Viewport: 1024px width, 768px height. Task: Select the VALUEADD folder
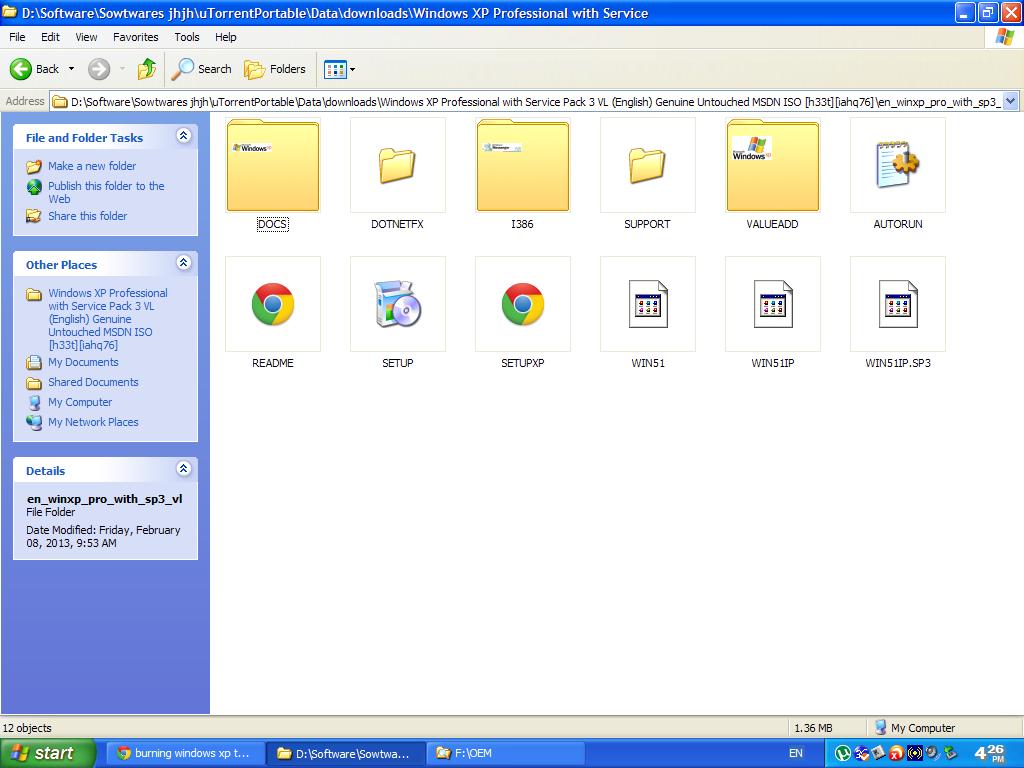point(773,165)
